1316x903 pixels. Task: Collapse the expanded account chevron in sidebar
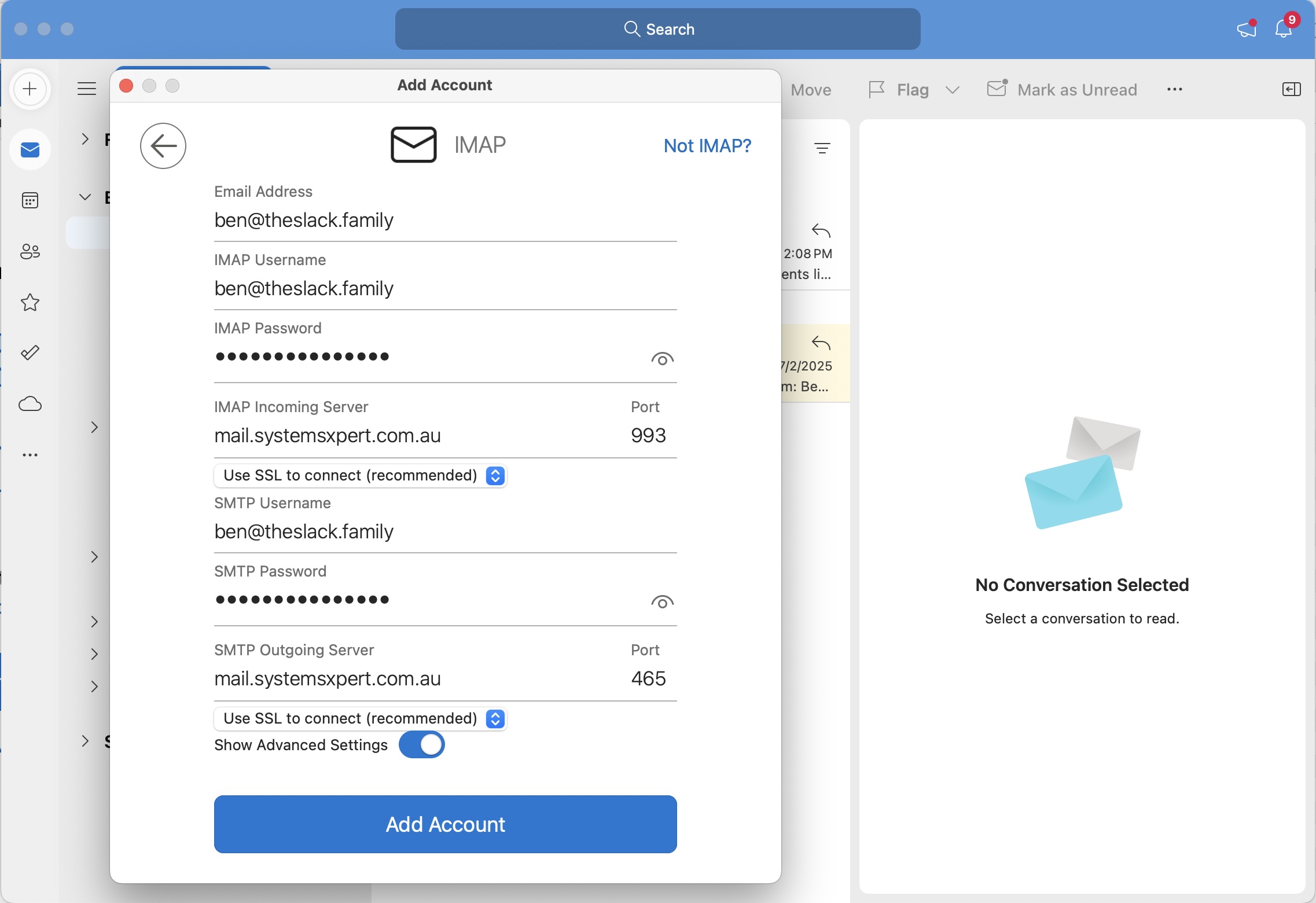click(x=85, y=197)
